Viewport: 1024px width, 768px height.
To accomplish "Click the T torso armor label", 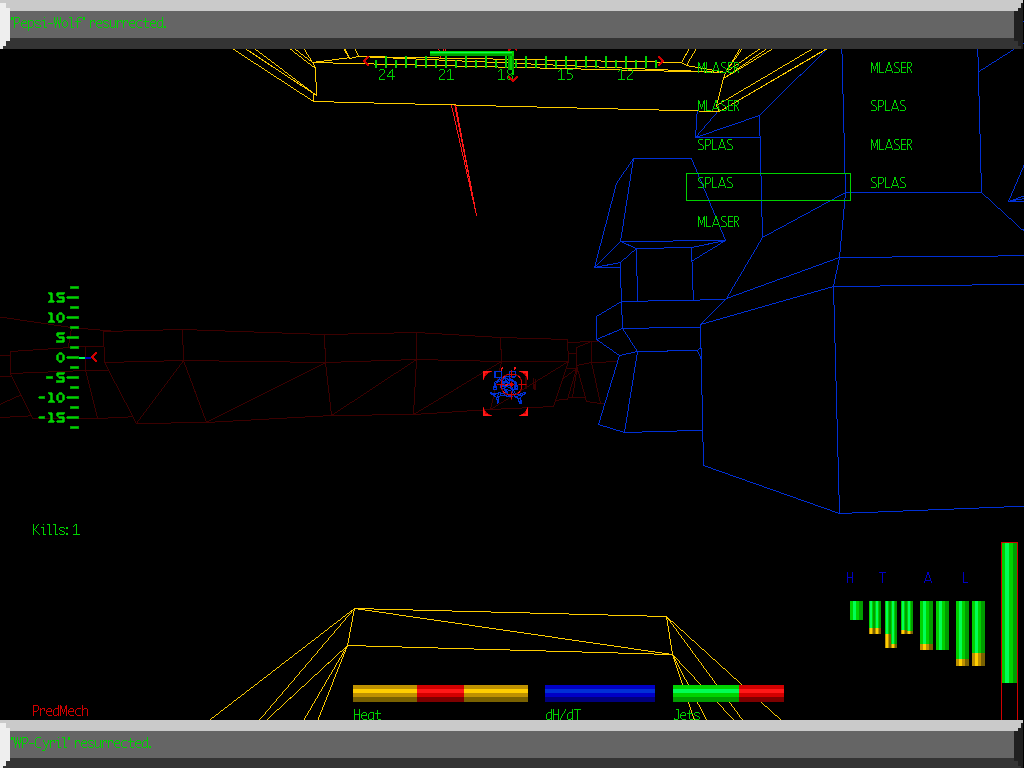I will point(882,578).
